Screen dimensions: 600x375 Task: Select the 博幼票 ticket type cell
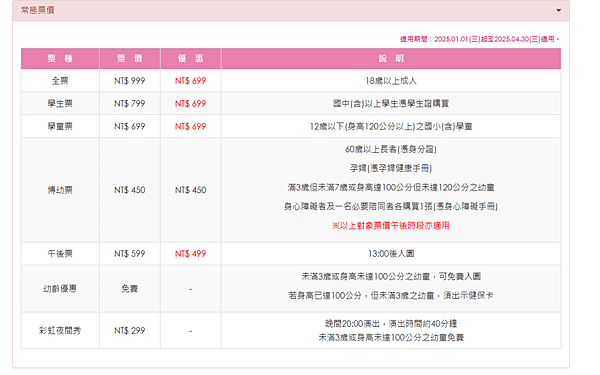point(60,190)
